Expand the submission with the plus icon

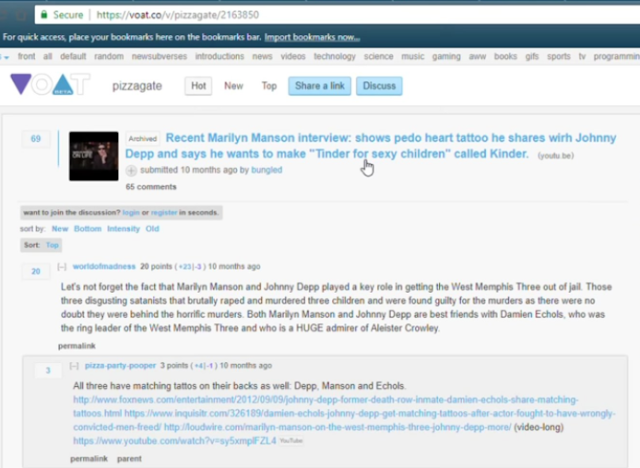pyautogui.click(x=131, y=171)
